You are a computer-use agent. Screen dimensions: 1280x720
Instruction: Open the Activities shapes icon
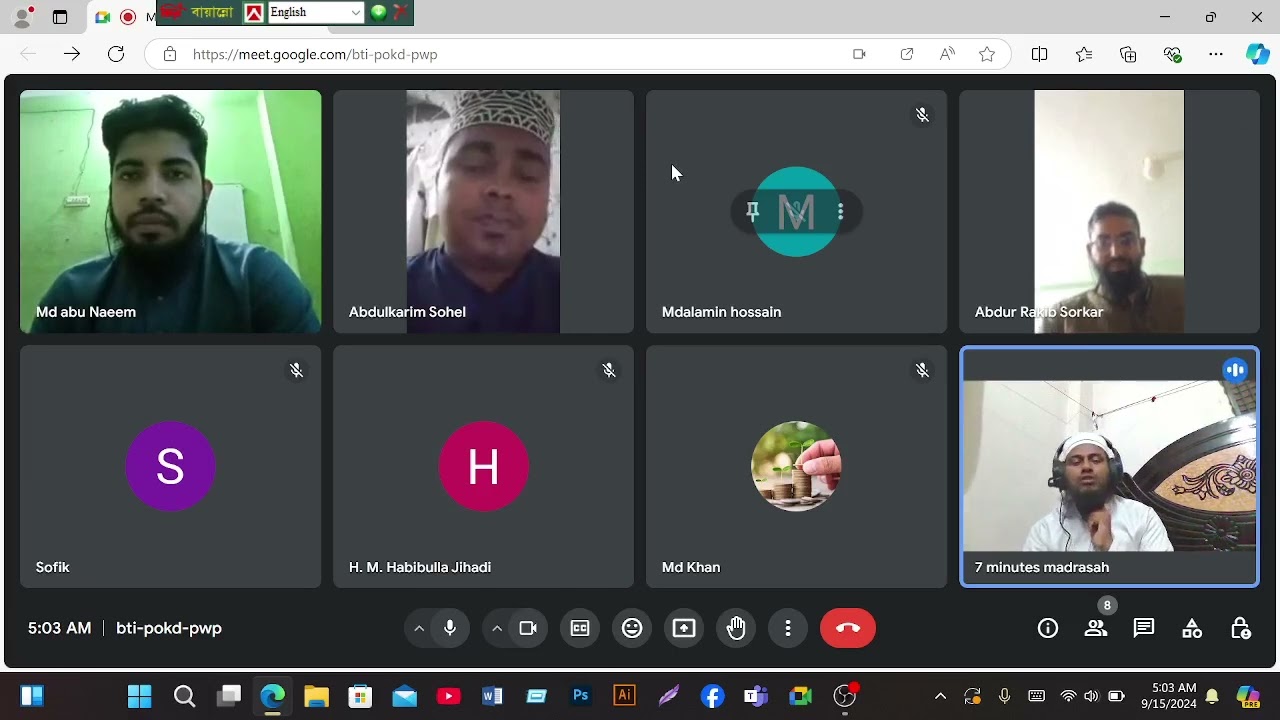click(x=1192, y=628)
